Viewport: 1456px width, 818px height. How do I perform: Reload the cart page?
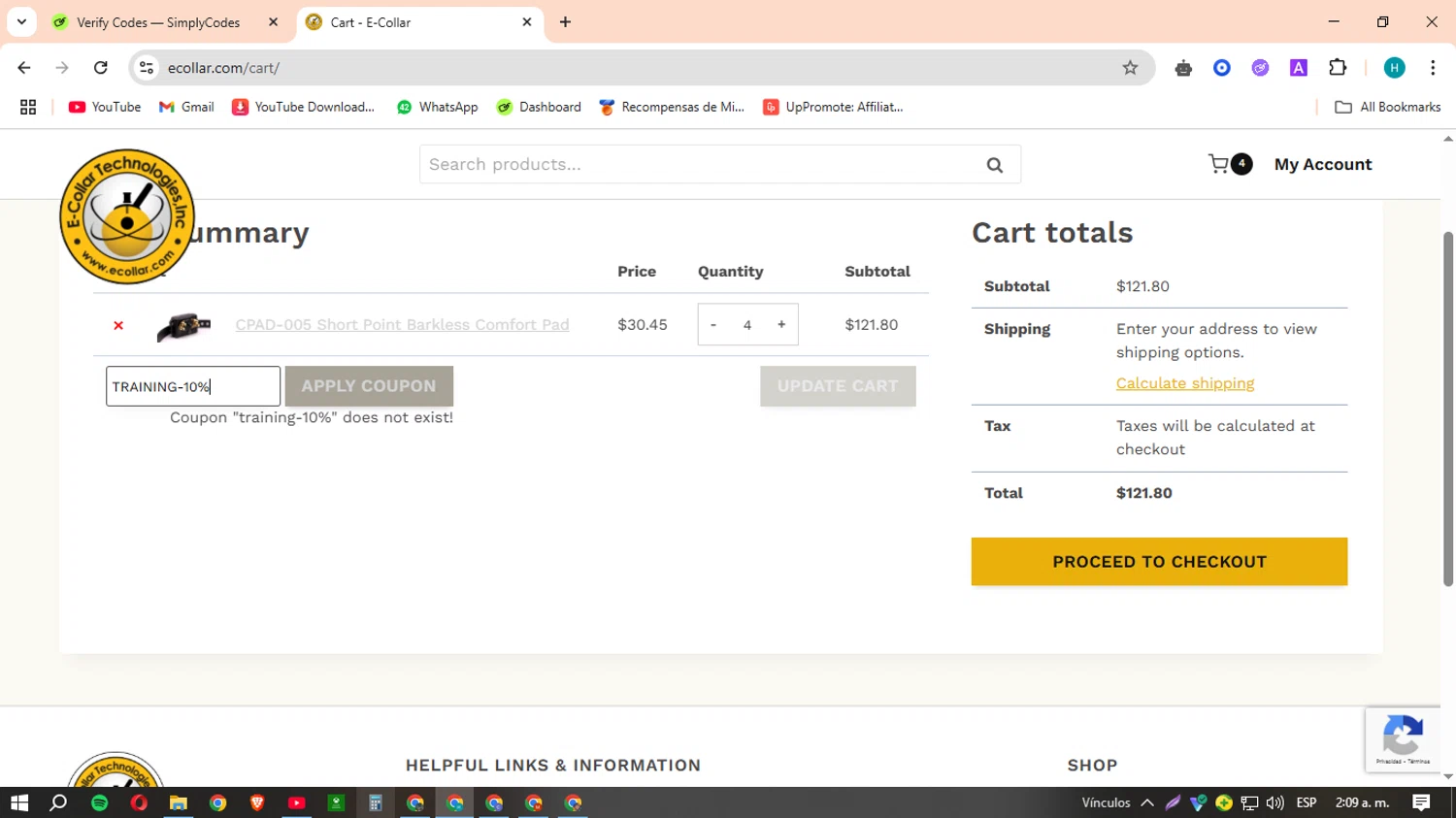pyautogui.click(x=101, y=68)
